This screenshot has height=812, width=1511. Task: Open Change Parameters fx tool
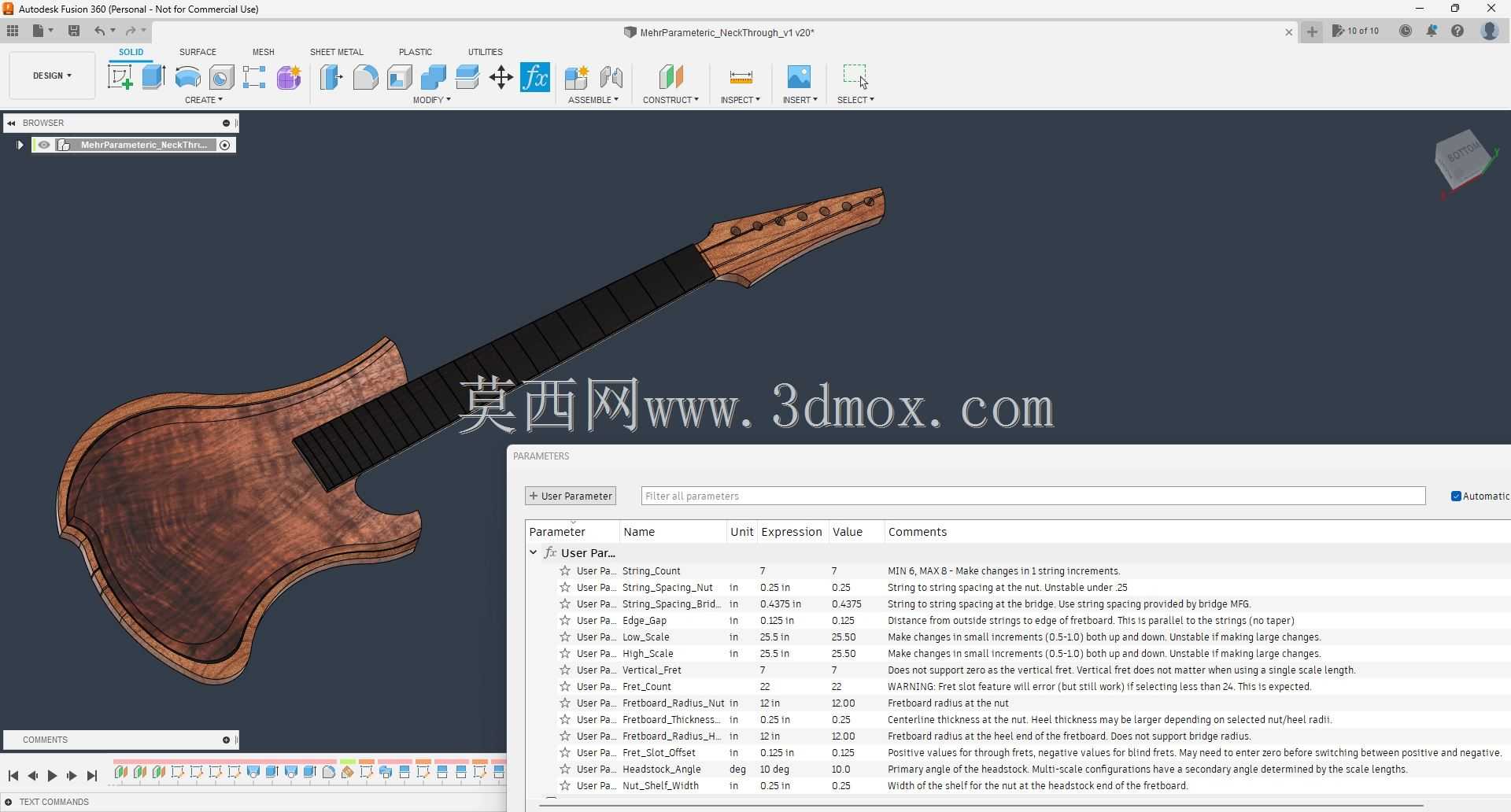pos(535,77)
